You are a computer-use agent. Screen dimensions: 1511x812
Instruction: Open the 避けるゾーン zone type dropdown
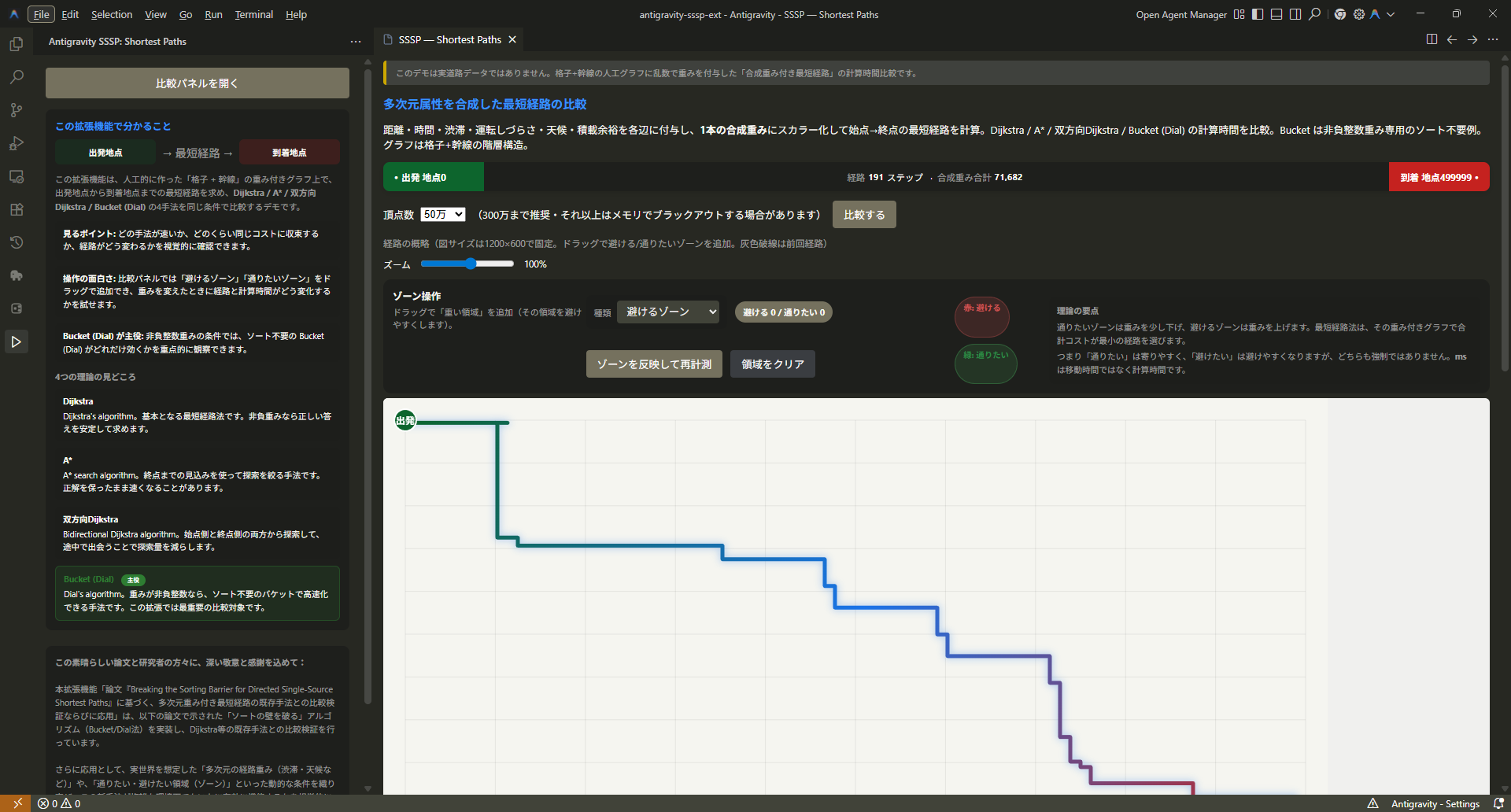tap(667, 312)
